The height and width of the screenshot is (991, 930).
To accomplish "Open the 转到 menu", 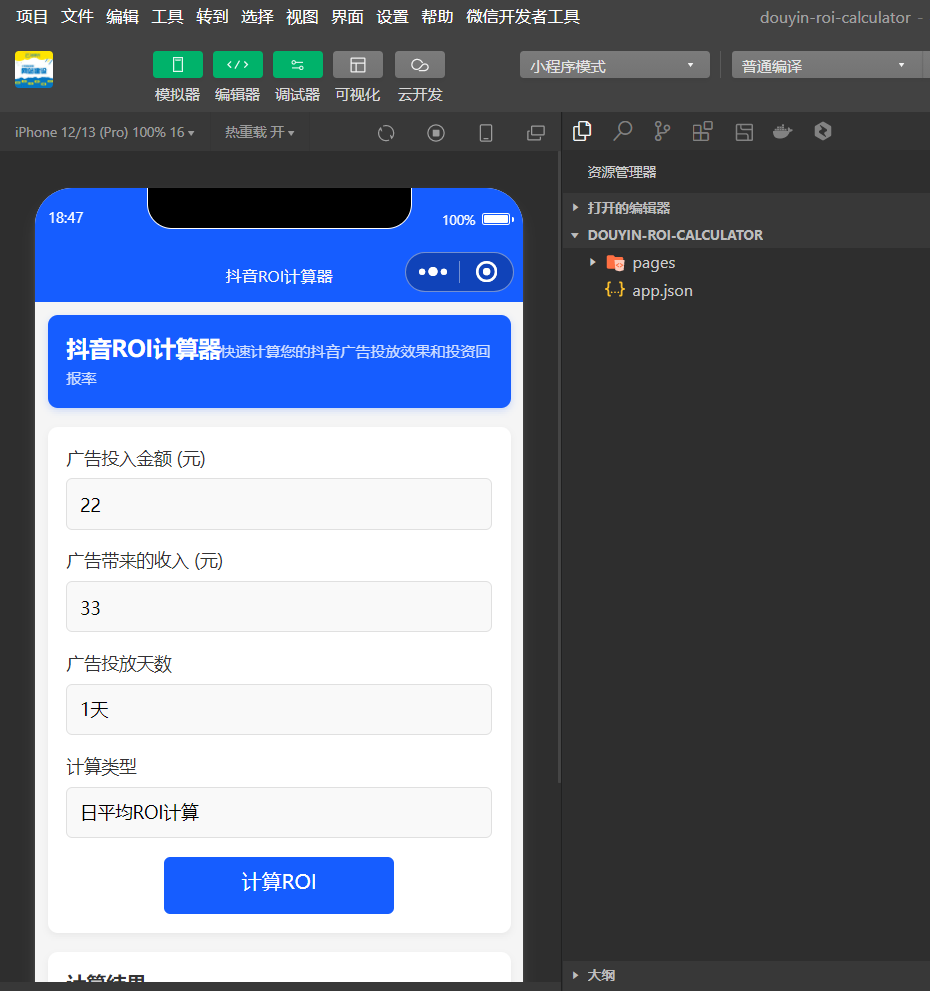I will point(212,16).
